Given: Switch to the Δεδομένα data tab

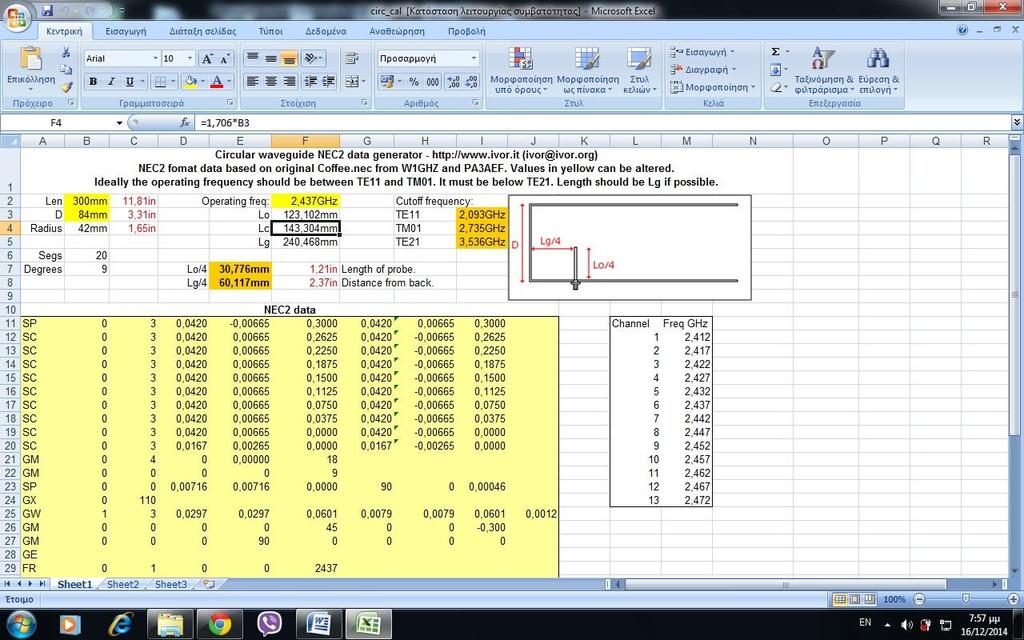Looking at the screenshot, I should [x=325, y=31].
